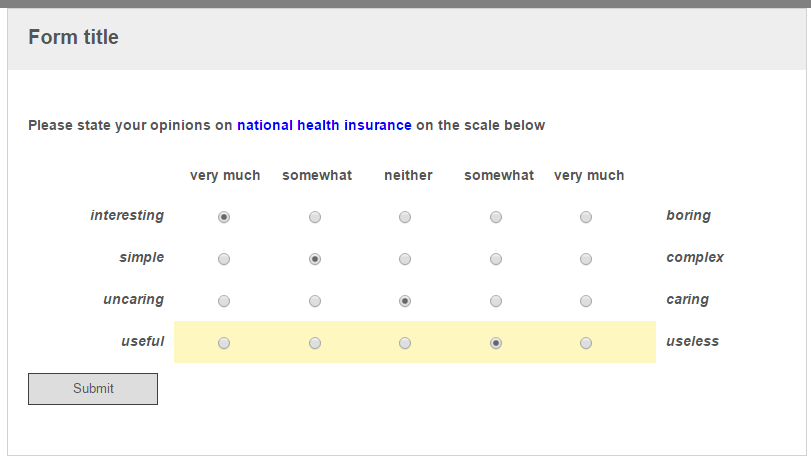The image size is (811, 461).
Task: Choose 'somewhat' simple radio button
Action: (x=315, y=259)
